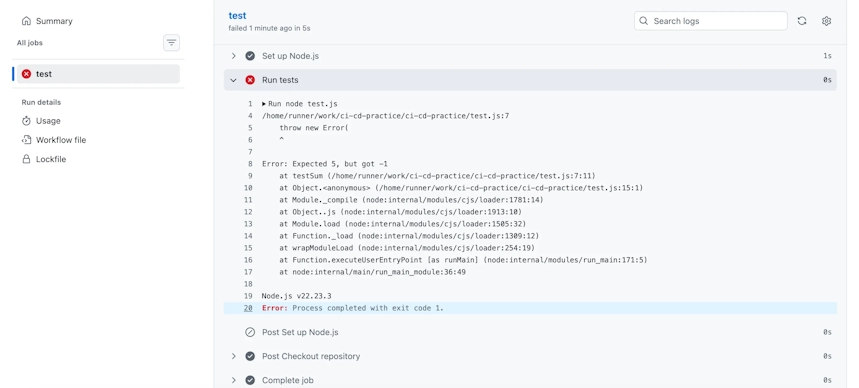This screenshot has height=388, width=859.
Task: Click the failed icon on Run tests
Action: coord(250,80)
